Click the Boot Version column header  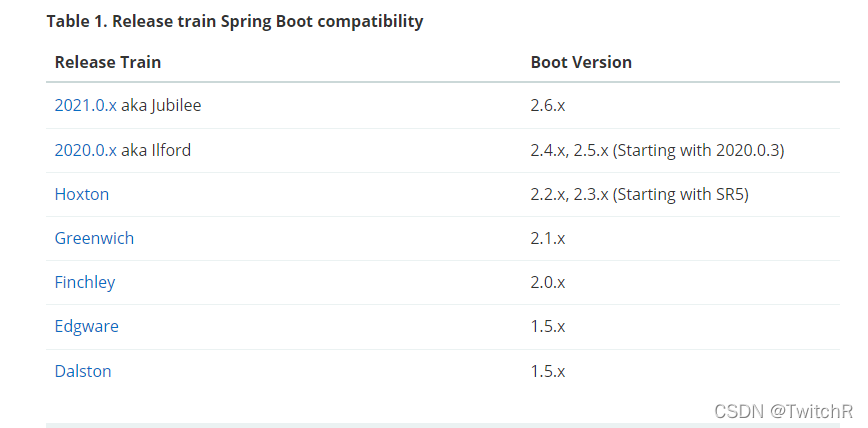tap(581, 62)
